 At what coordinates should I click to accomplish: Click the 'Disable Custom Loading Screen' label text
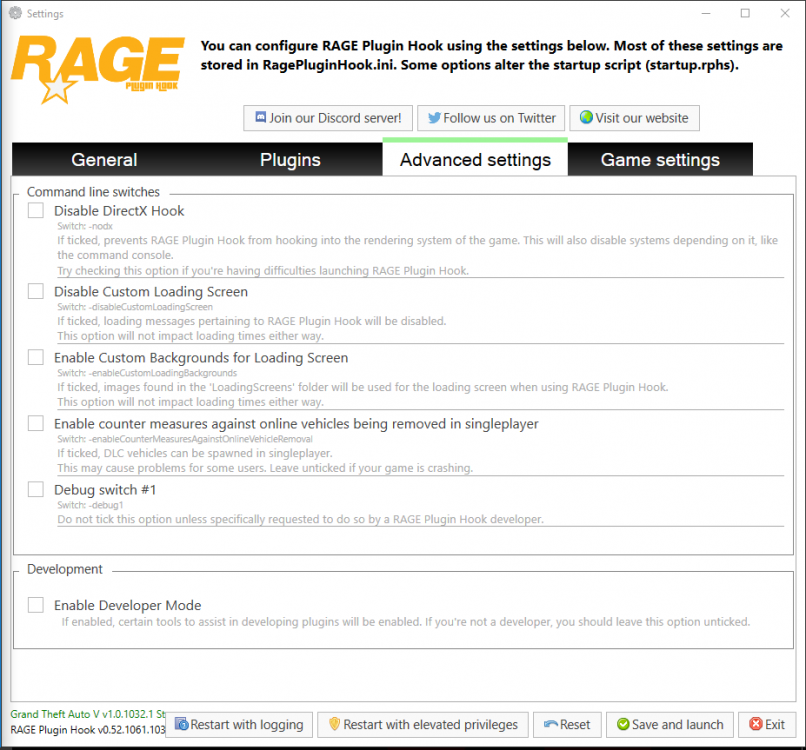tap(151, 291)
